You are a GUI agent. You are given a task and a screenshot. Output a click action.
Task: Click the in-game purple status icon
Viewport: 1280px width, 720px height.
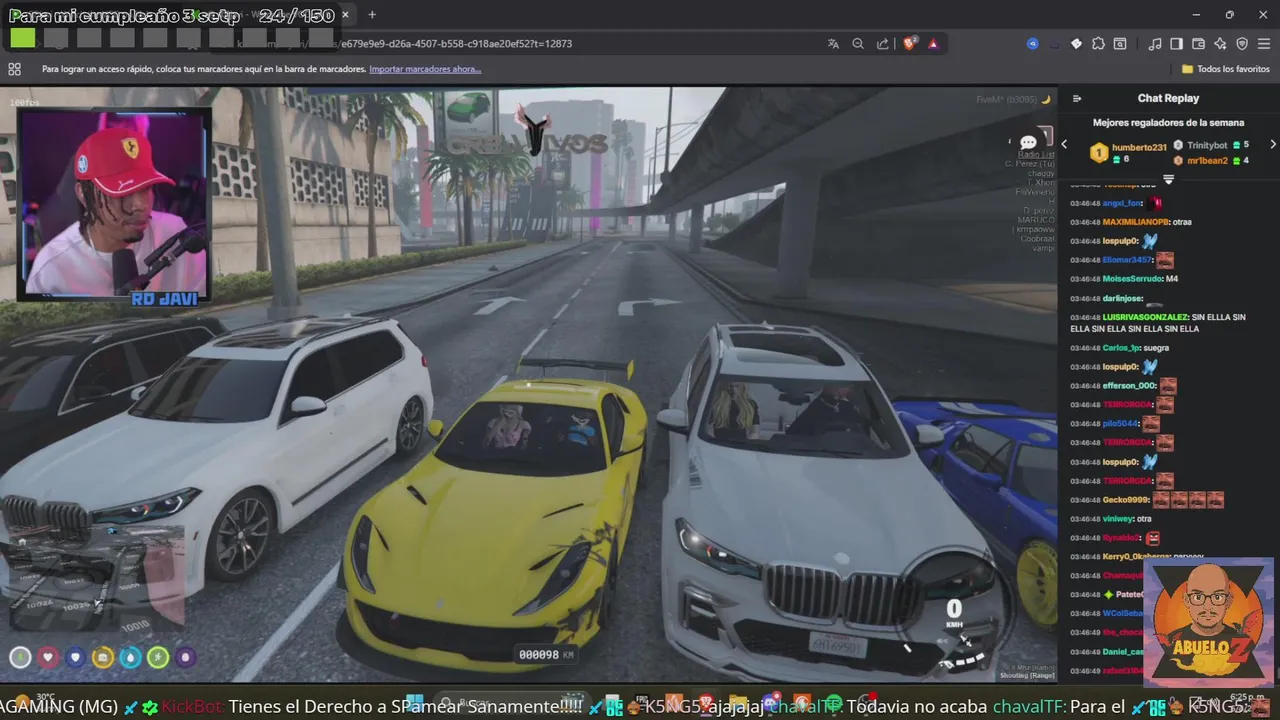[x=186, y=657]
